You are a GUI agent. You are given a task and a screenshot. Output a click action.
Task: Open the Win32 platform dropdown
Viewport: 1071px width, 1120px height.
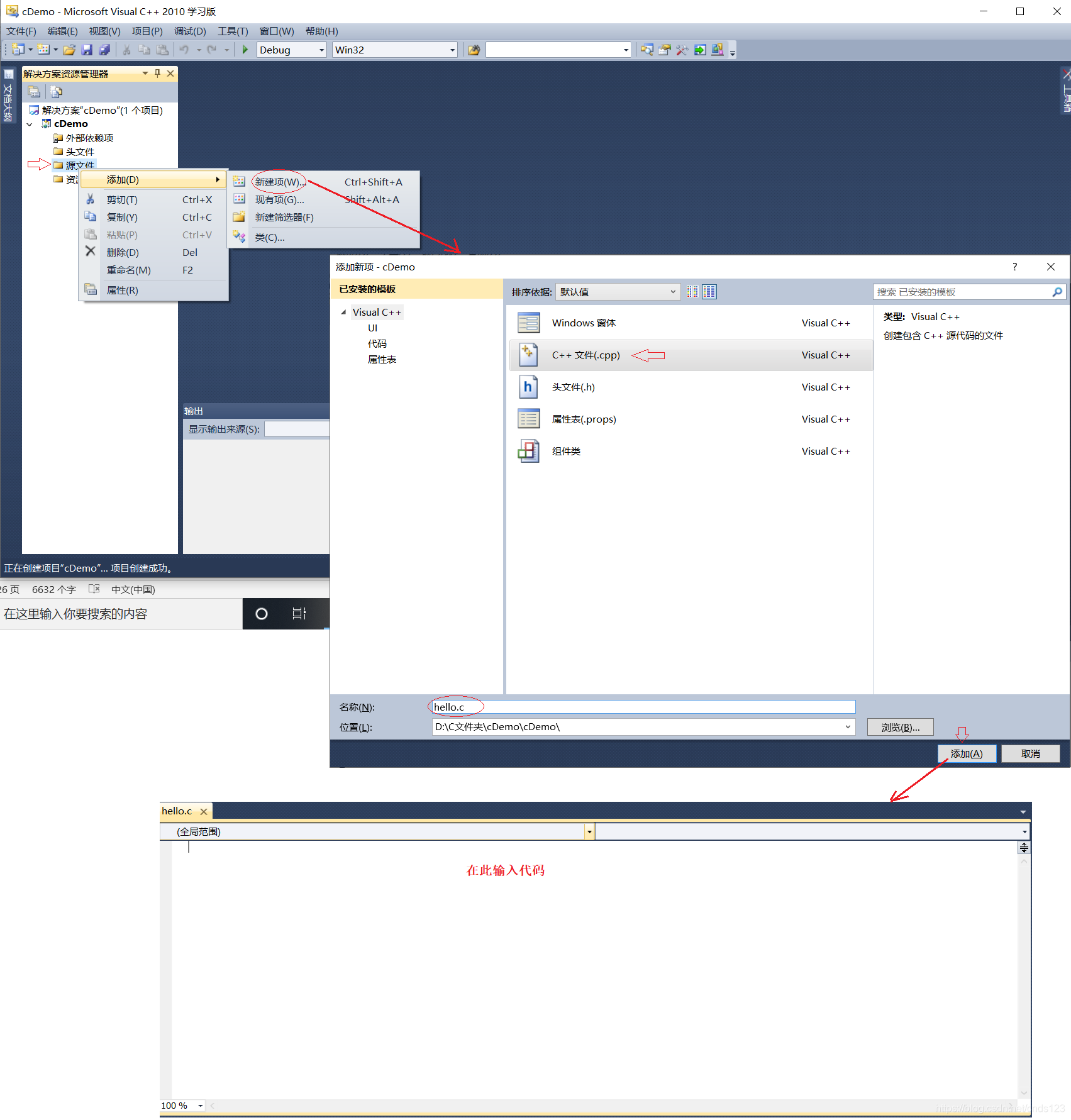452,50
